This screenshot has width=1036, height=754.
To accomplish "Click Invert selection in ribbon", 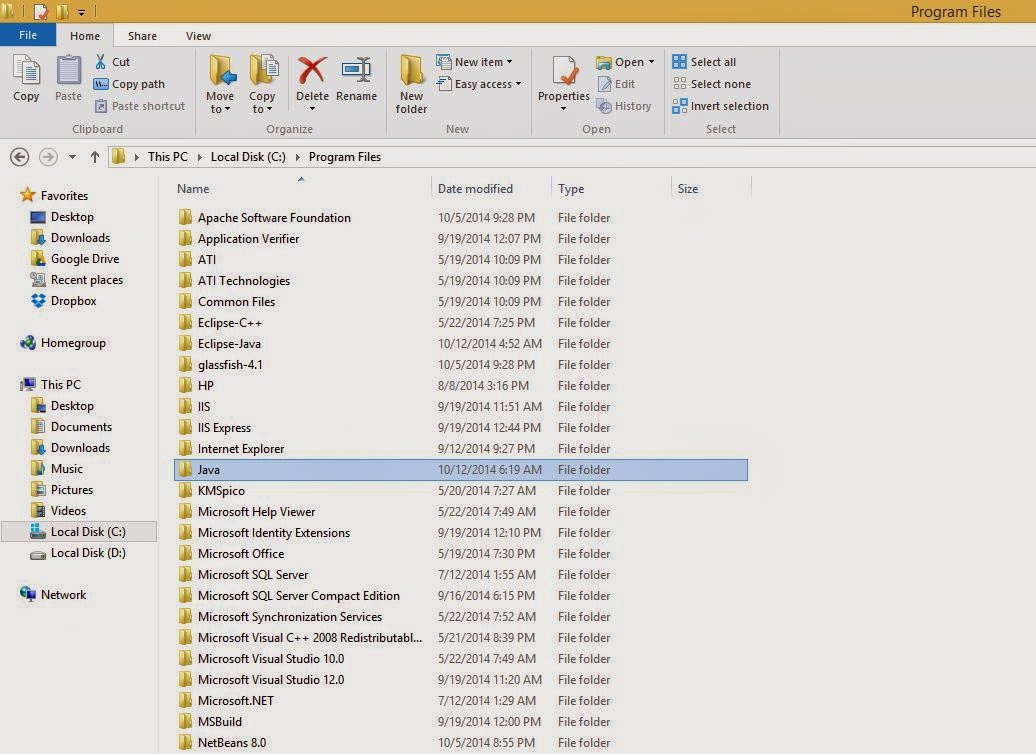I will [x=720, y=106].
